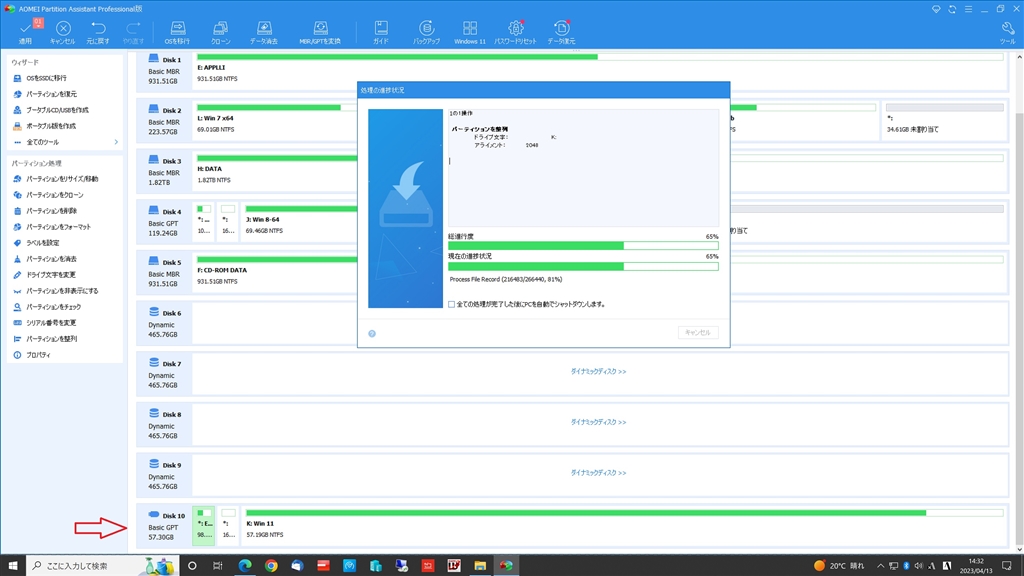
Task: Select ポータブル版を作成 in sidebar
Action: tap(50, 126)
